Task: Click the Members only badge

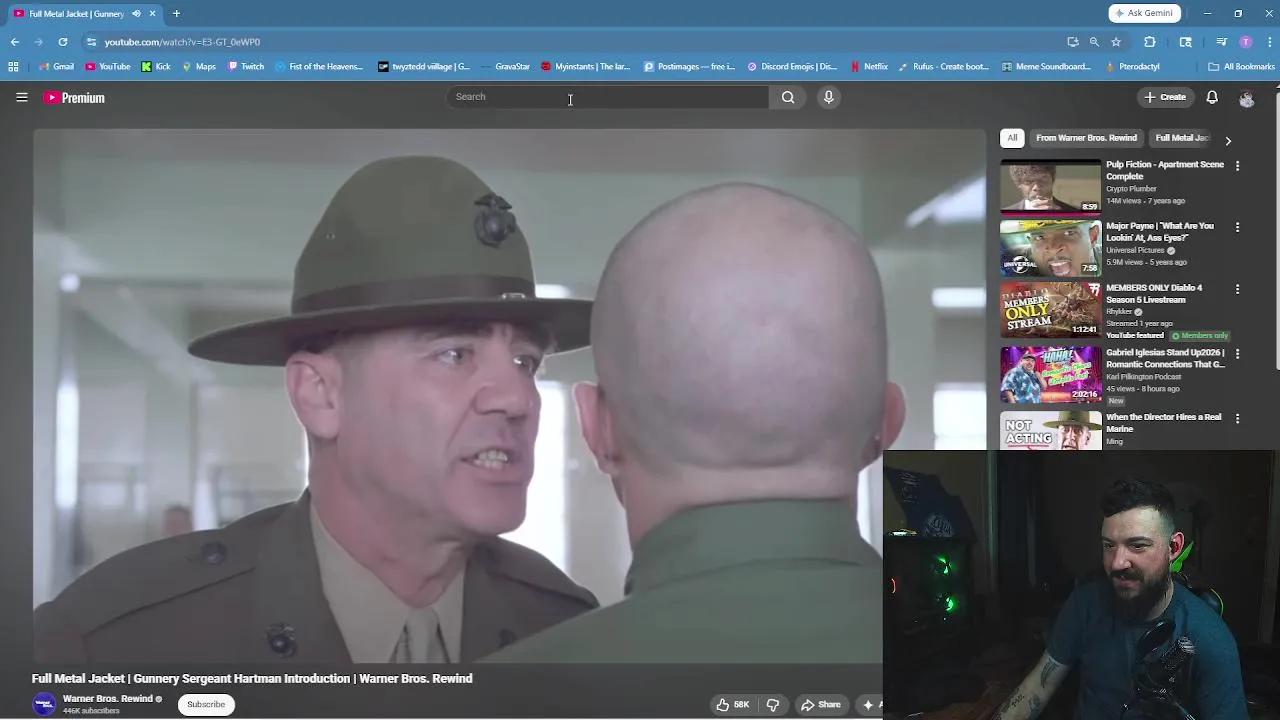Action: [x=1200, y=336]
